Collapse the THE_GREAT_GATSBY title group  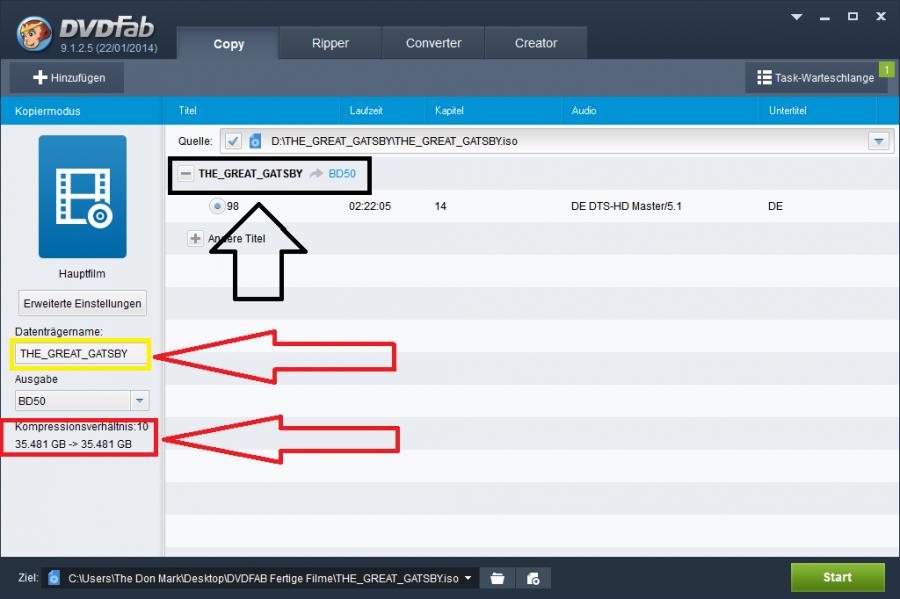click(185, 173)
